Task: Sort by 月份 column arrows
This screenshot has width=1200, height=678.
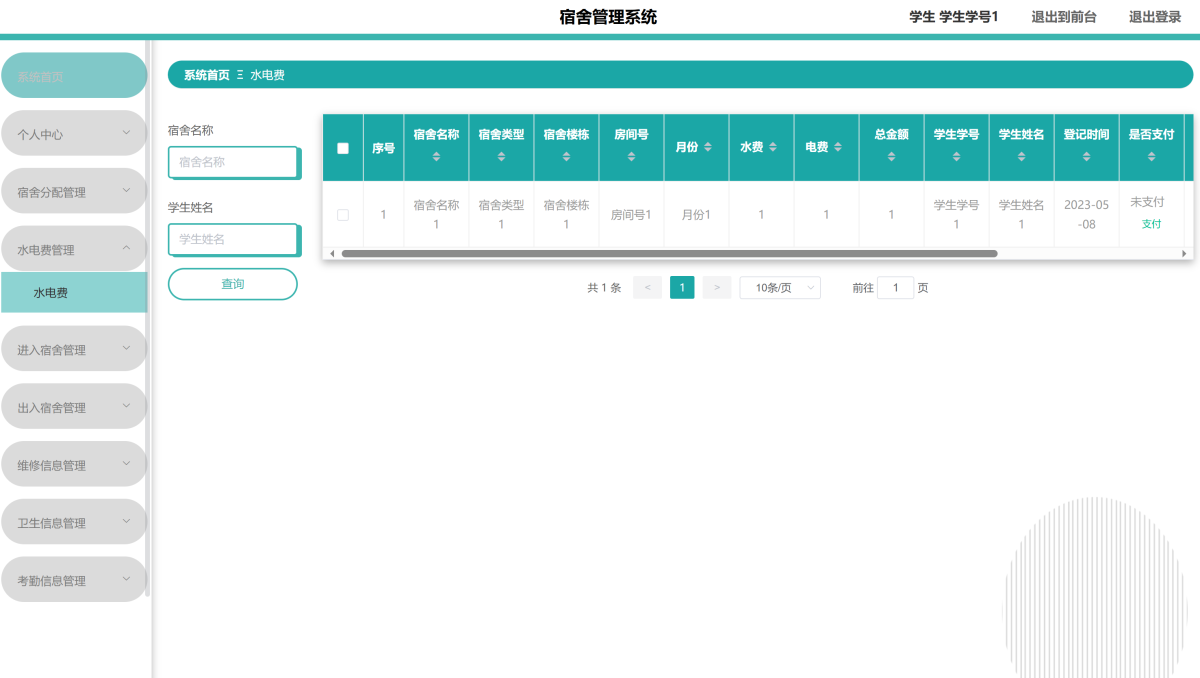Action: click(x=708, y=147)
